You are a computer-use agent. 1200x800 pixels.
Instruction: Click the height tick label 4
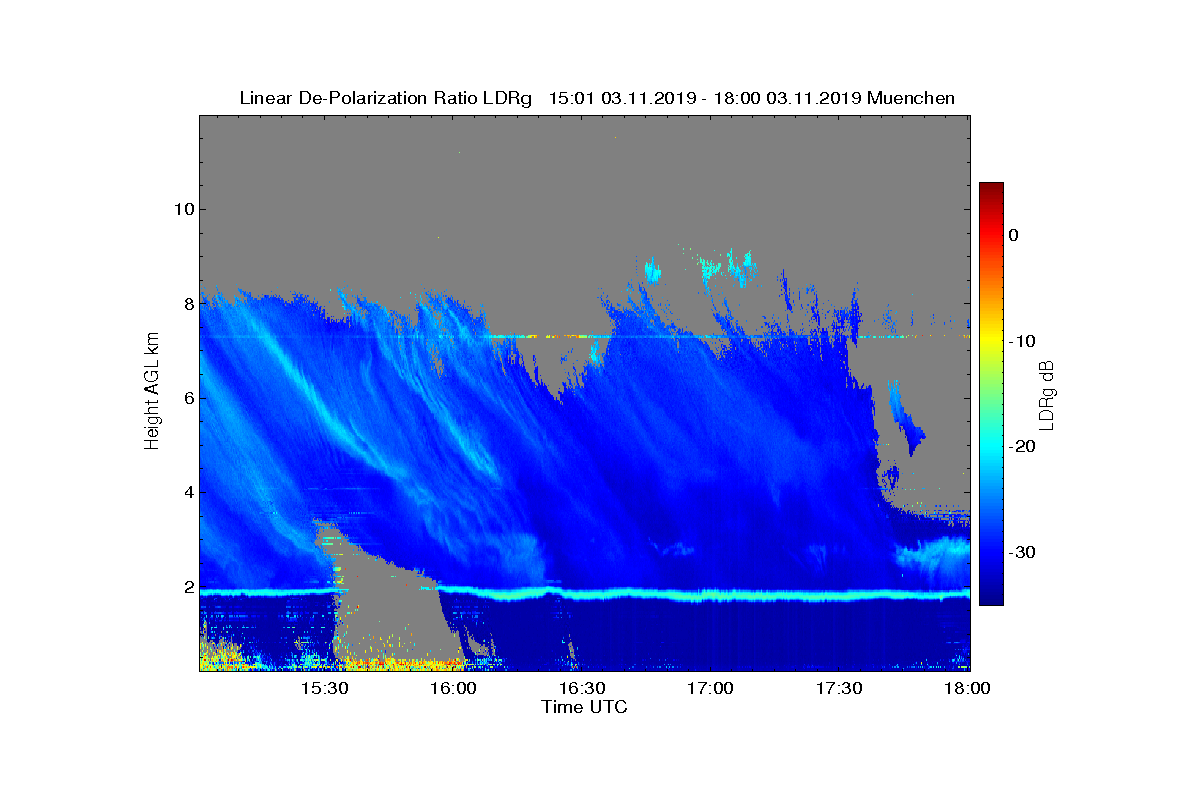[188, 492]
